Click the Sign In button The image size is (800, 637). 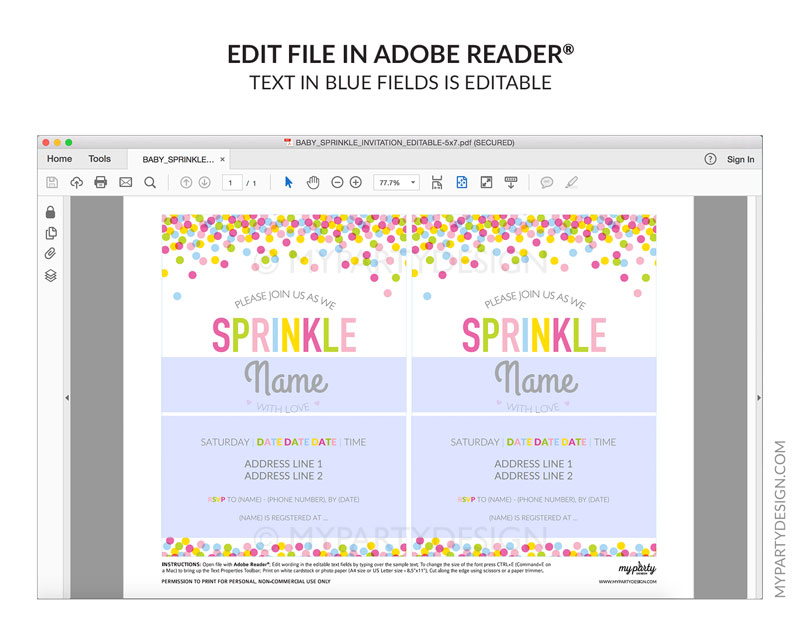pyautogui.click(x=740, y=159)
